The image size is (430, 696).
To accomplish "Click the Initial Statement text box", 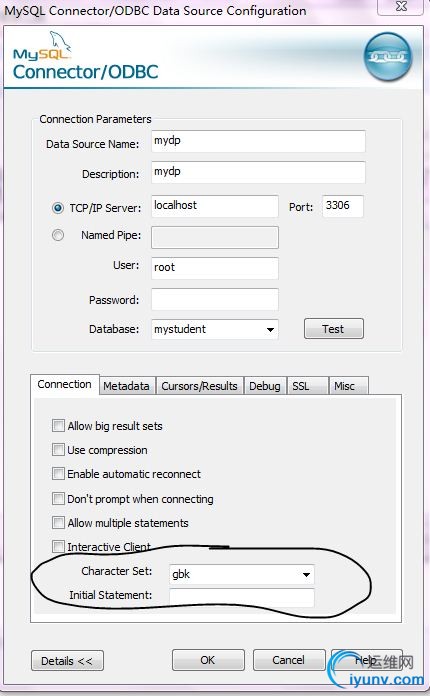I will (242, 597).
